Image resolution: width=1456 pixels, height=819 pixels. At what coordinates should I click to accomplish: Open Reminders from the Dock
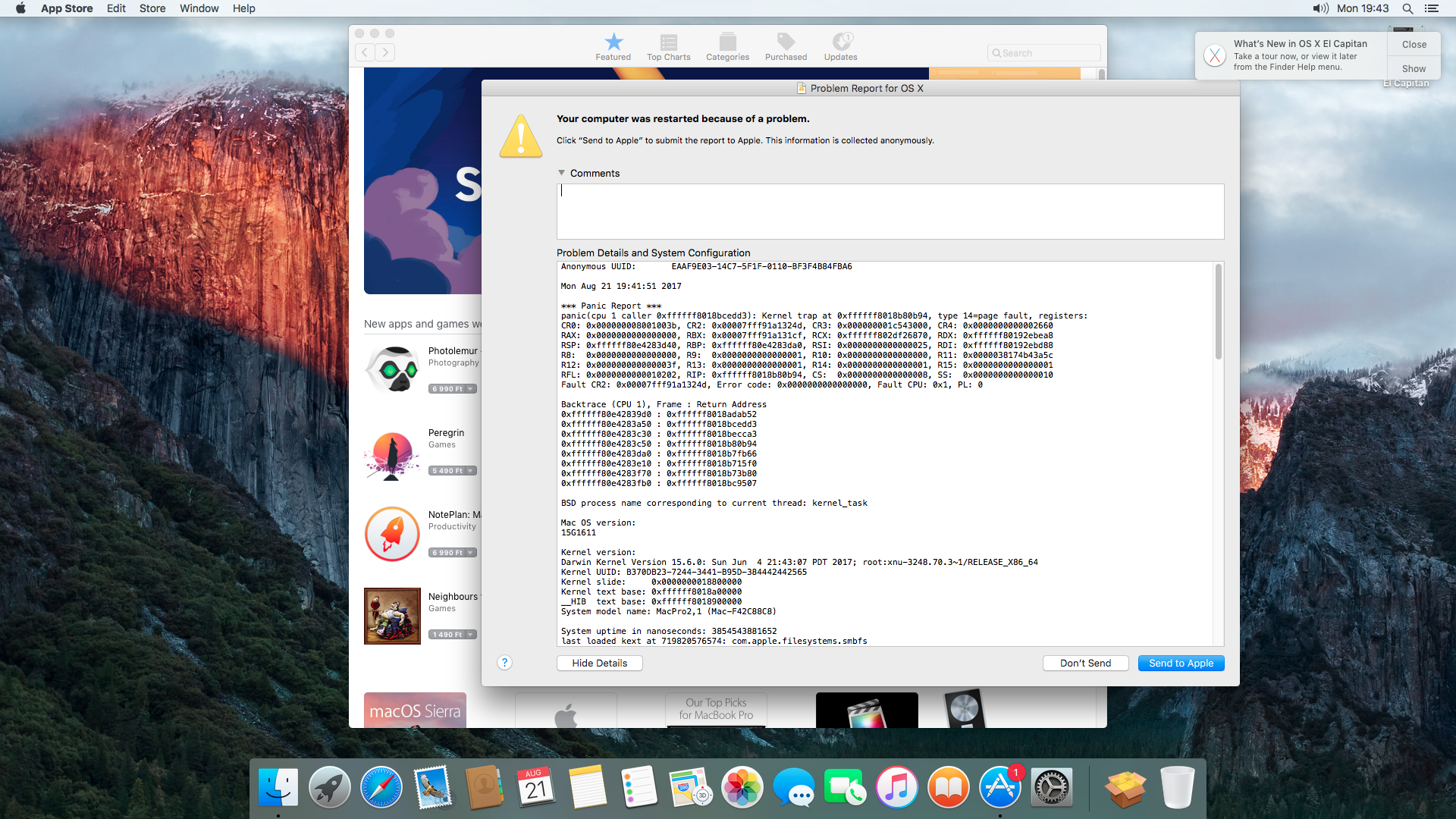tap(639, 787)
